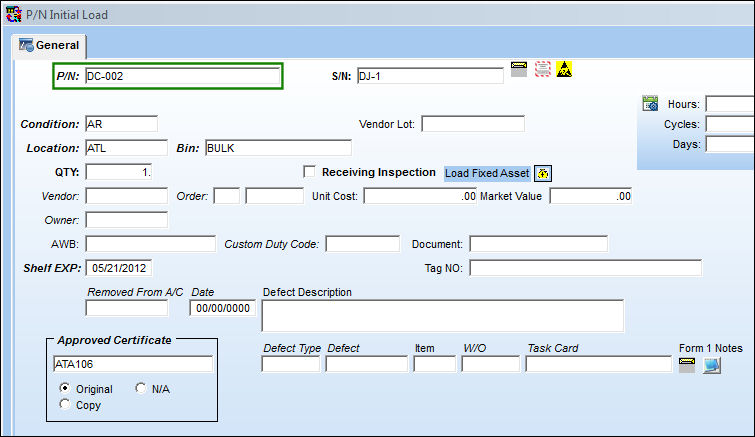Viewport: 755px width, 437px height.
Task: Click the Item input field
Action: 434,364
